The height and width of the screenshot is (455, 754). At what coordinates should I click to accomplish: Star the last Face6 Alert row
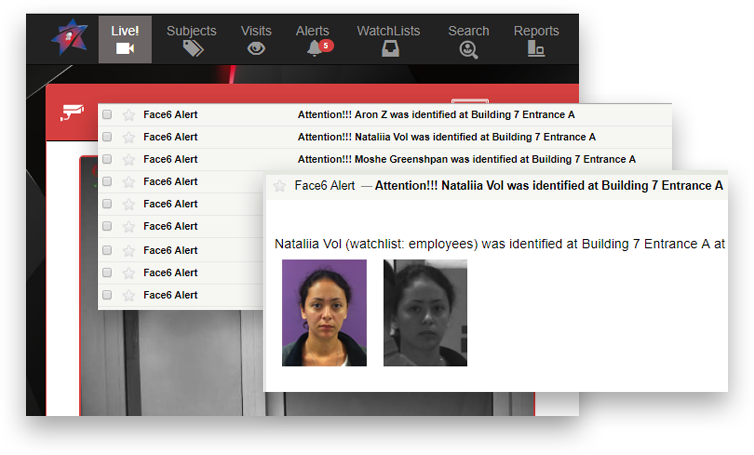pos(128,295)
